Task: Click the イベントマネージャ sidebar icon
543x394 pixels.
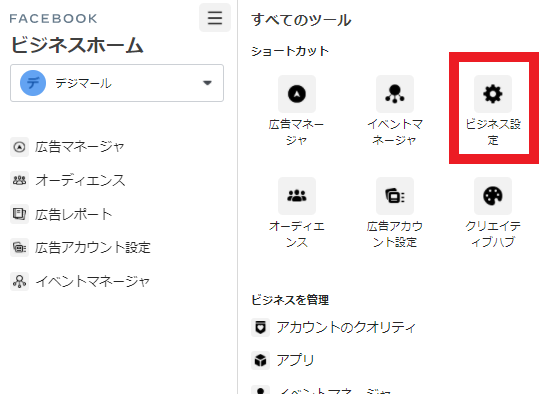Action: (x=19, y=281)
